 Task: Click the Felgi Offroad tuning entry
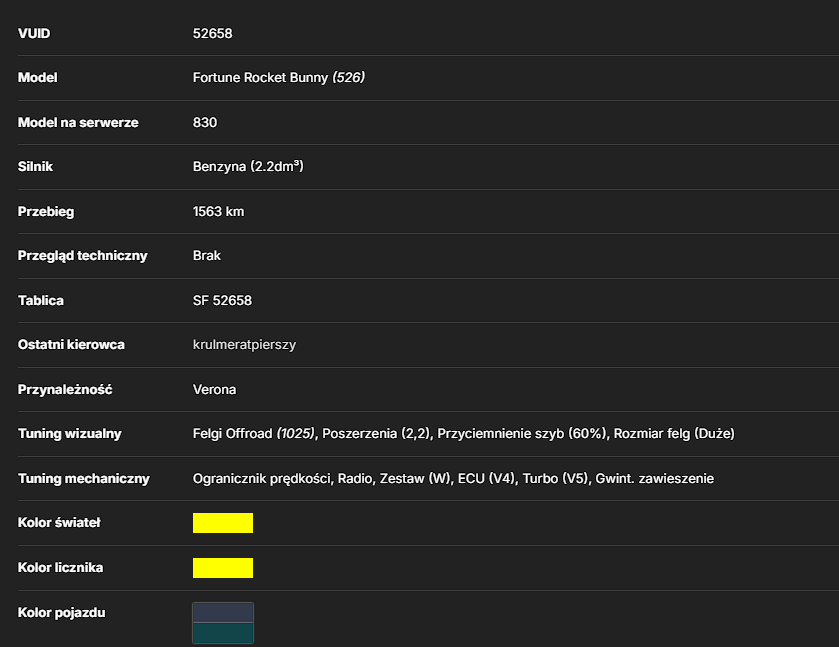pyautogui.click(x=254, y=433)
